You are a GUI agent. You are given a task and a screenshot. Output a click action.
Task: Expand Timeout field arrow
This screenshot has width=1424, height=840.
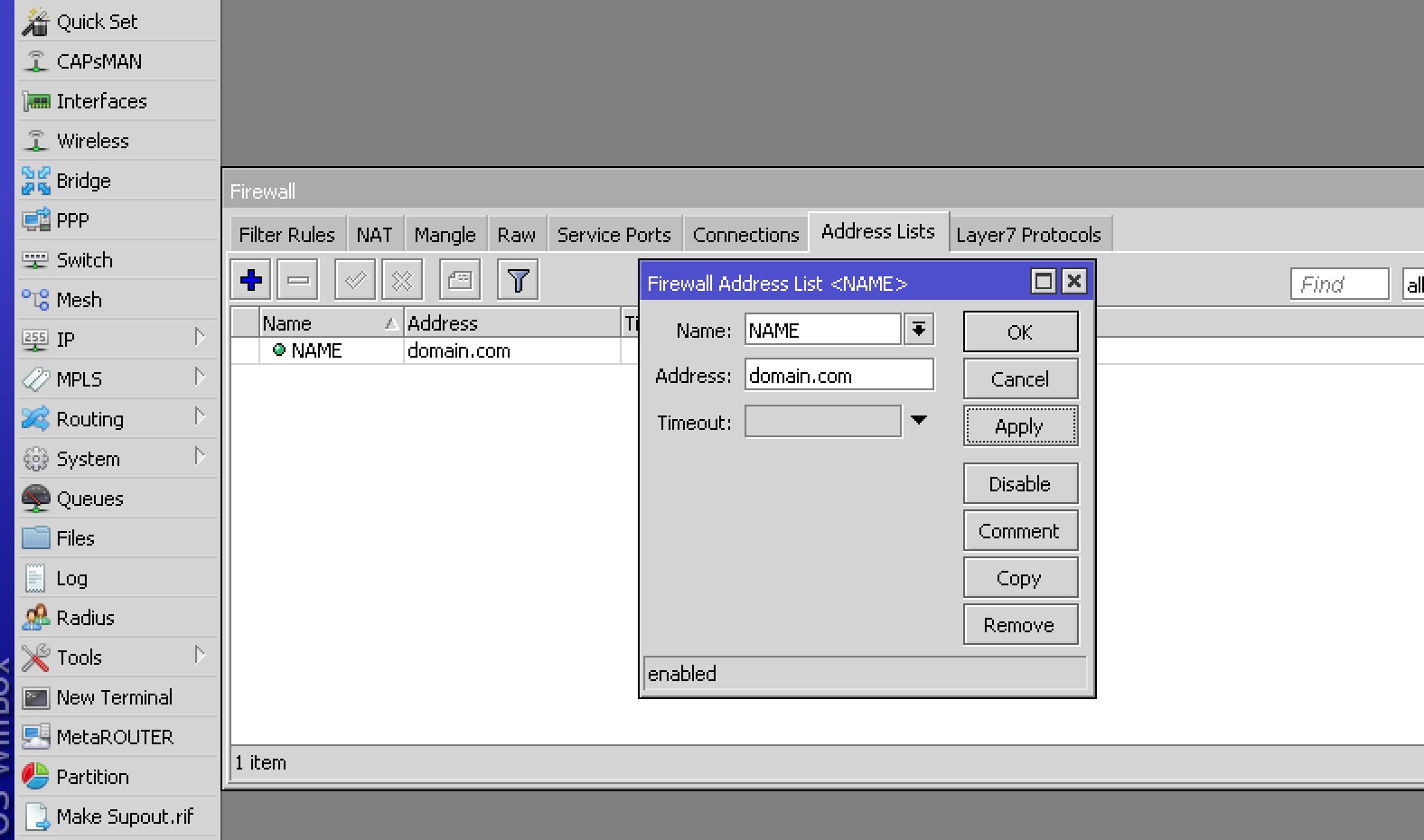[x=919, y=420]
